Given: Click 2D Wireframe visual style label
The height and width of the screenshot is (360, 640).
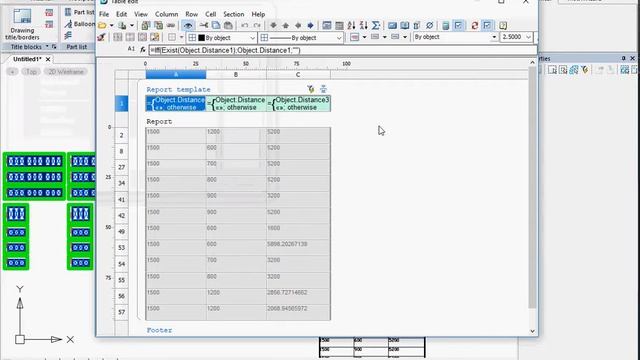Looking at the screenshot, I should (66, 72).
